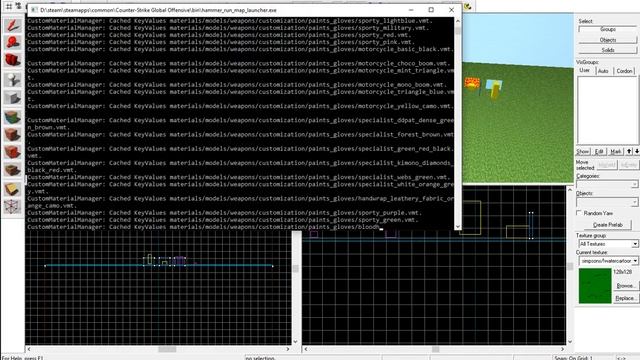The height and width of the screenshot is (360, 640).
Task: Click the Replace texture button
Action: [625, 298]
